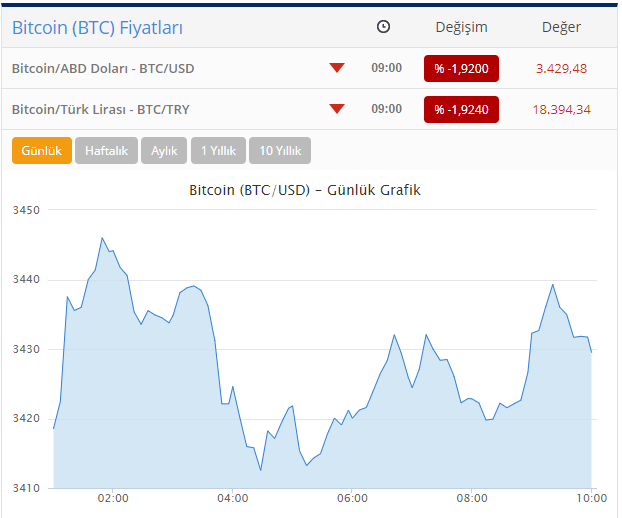
Task: Open the 1 Yıllık chart tab
Action: click(x=218, y=150)
